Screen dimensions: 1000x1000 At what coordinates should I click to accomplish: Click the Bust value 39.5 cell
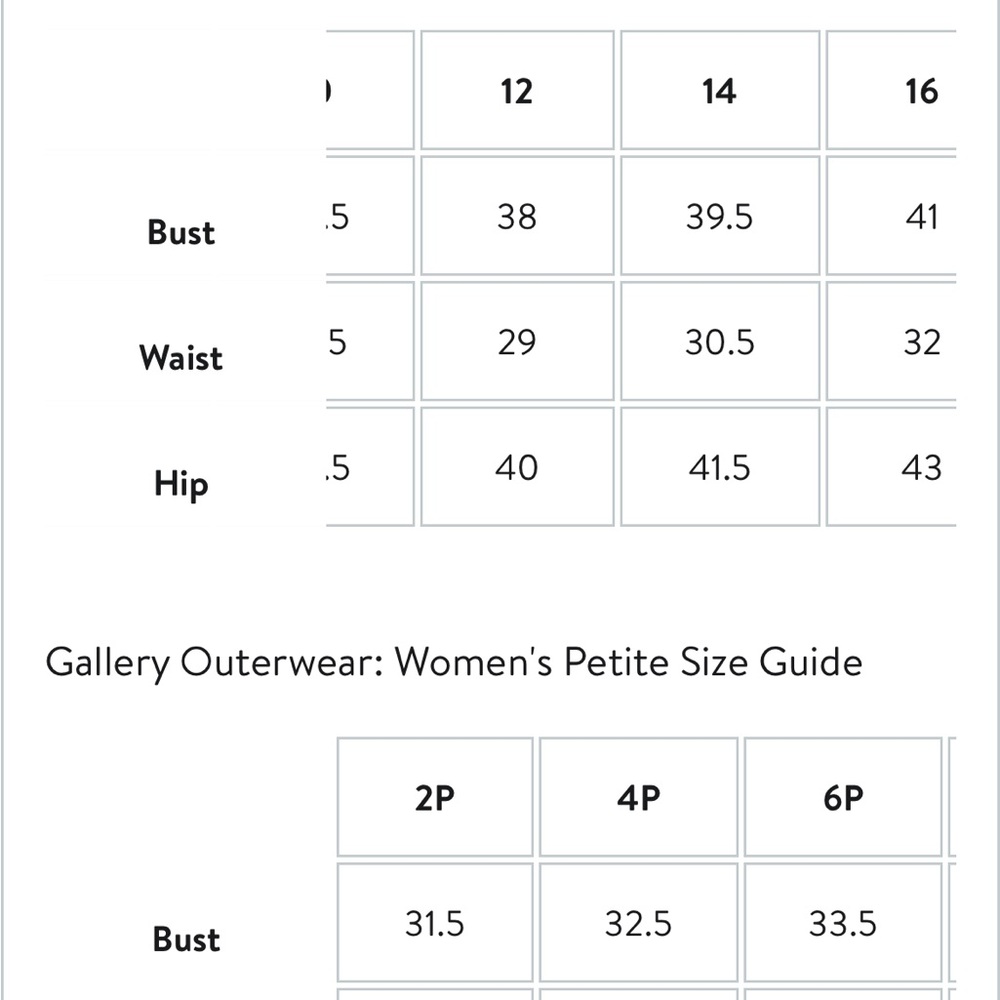[719, 216]
